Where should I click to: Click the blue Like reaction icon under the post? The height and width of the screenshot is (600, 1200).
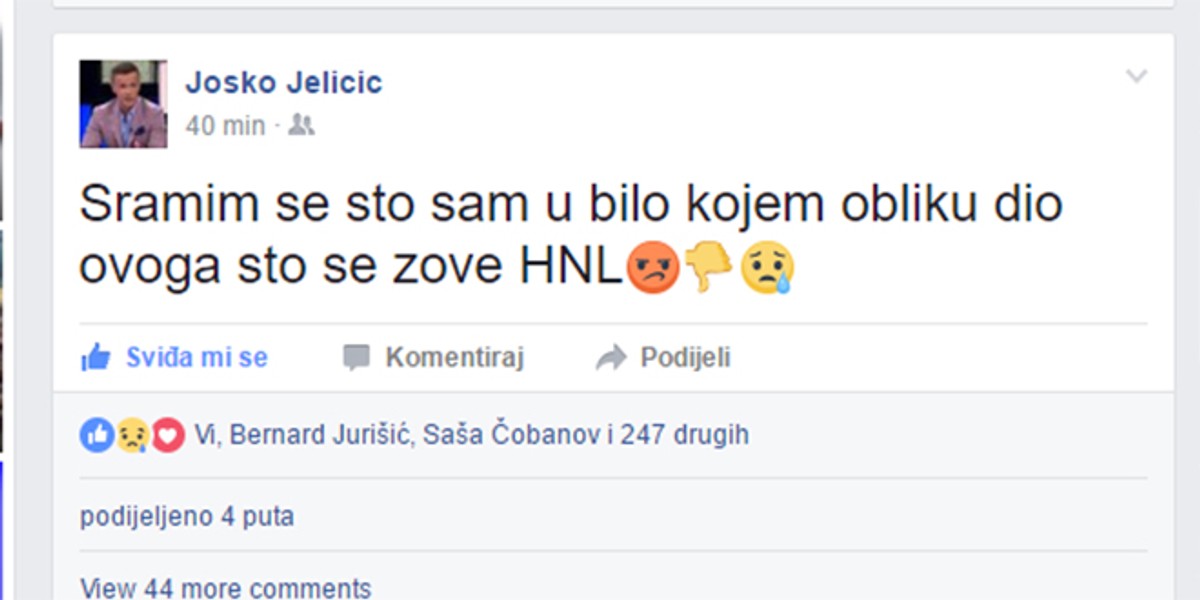(95, 434)
